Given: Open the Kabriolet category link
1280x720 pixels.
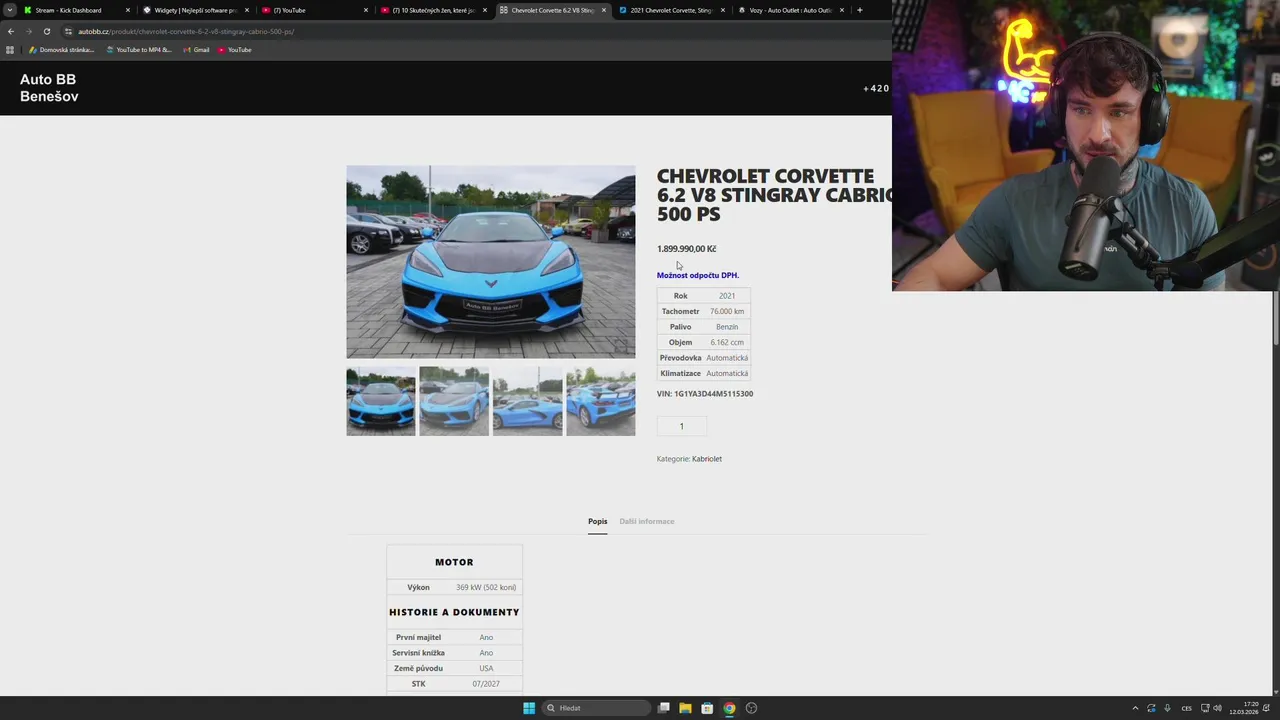Looking at the screenshot, I should [707, 459].
